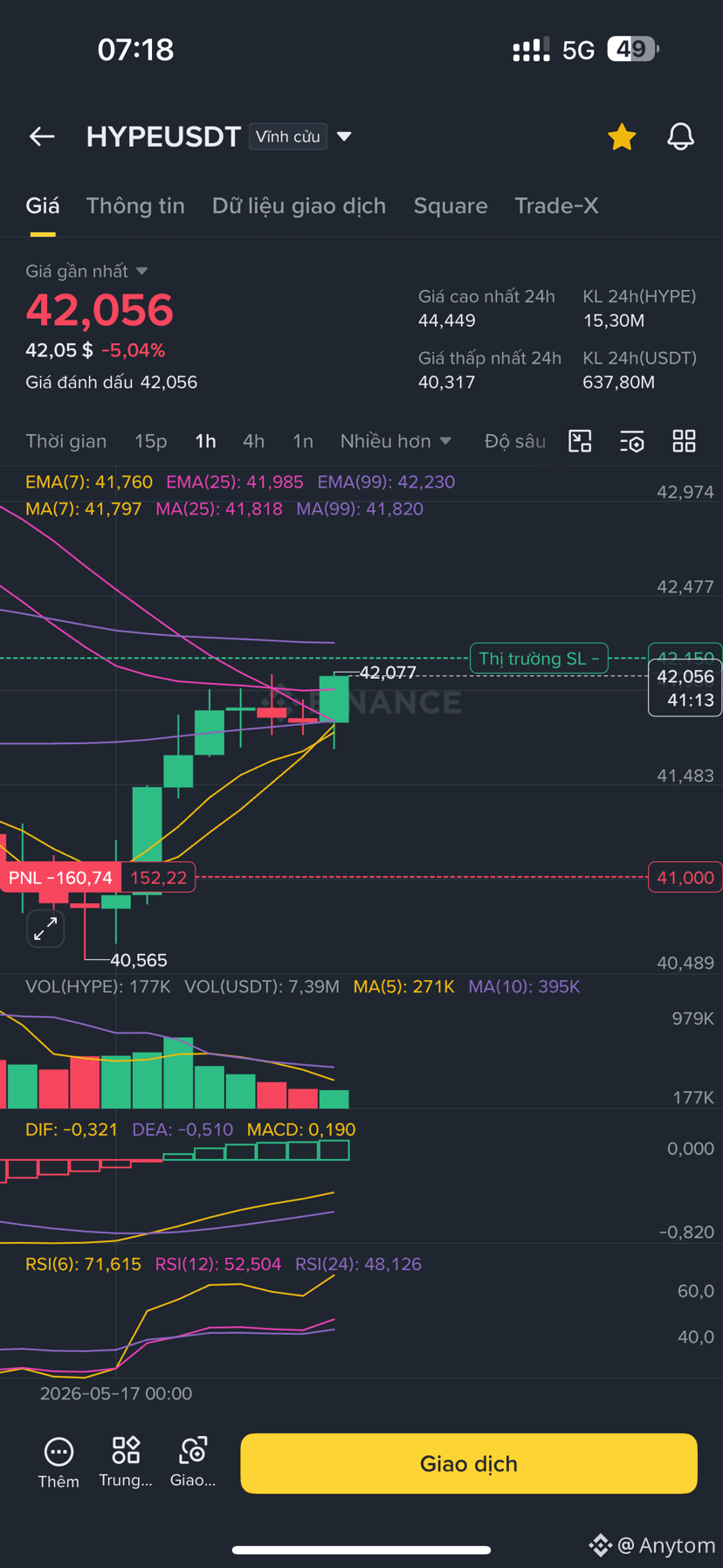This screenshot has width=723, height=1568.
Task: Tap the 07:18 status bar clock
Action: [135, 50]
